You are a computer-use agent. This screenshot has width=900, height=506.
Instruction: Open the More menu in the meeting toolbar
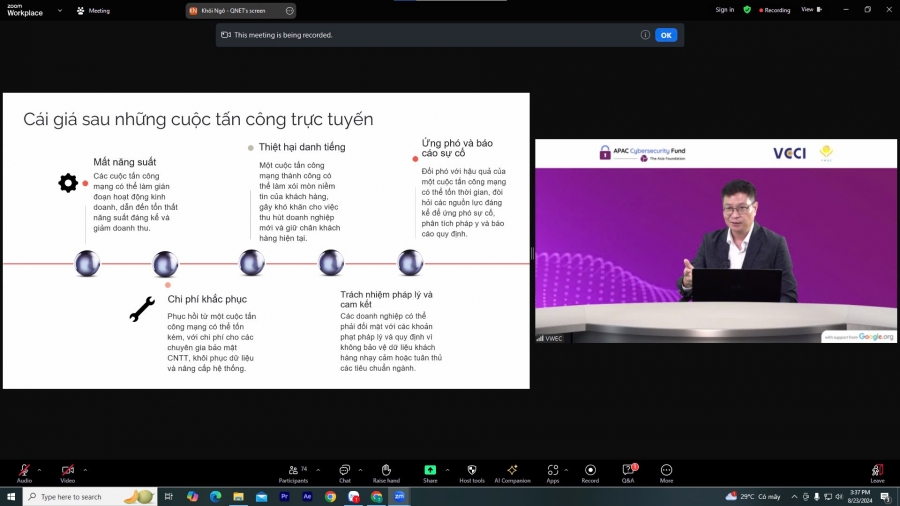(x=666, y=471)
